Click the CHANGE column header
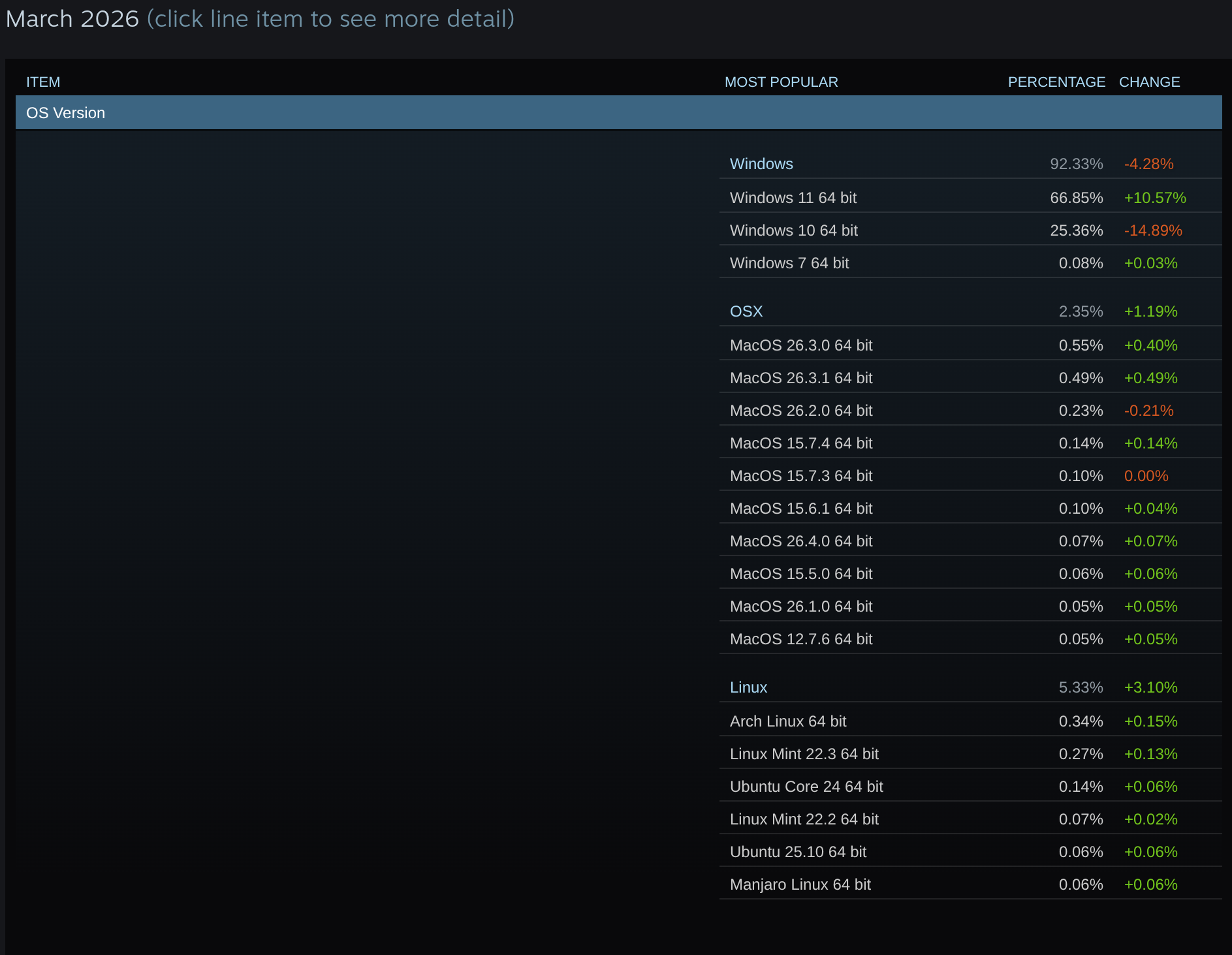1232x955 pixels. 1150,82
